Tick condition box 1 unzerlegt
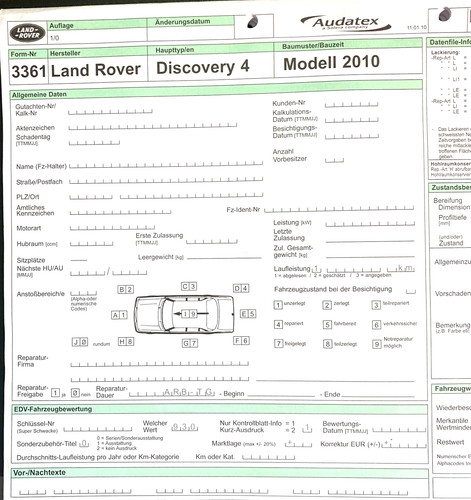The width and height of the screenshot is (471, 500). tap(278, 305)
